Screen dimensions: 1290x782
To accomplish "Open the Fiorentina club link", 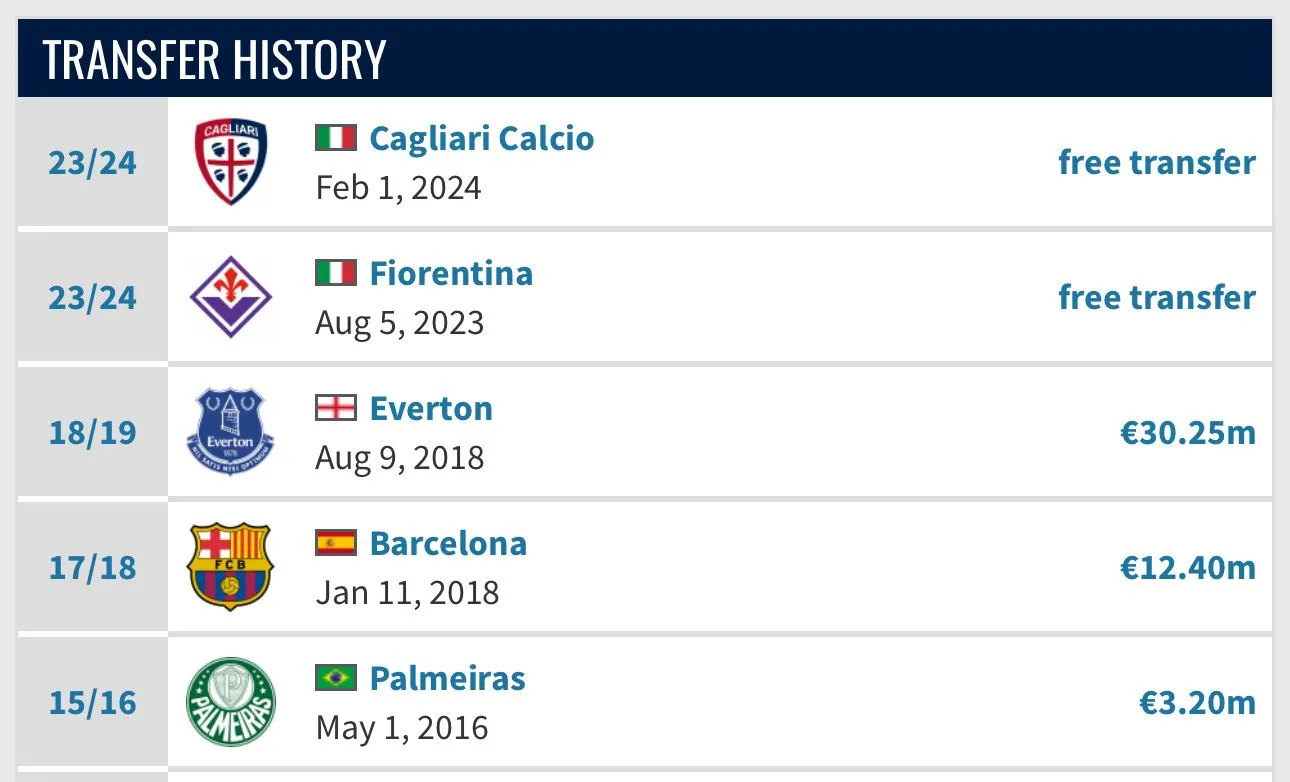I will coord(451,273).
